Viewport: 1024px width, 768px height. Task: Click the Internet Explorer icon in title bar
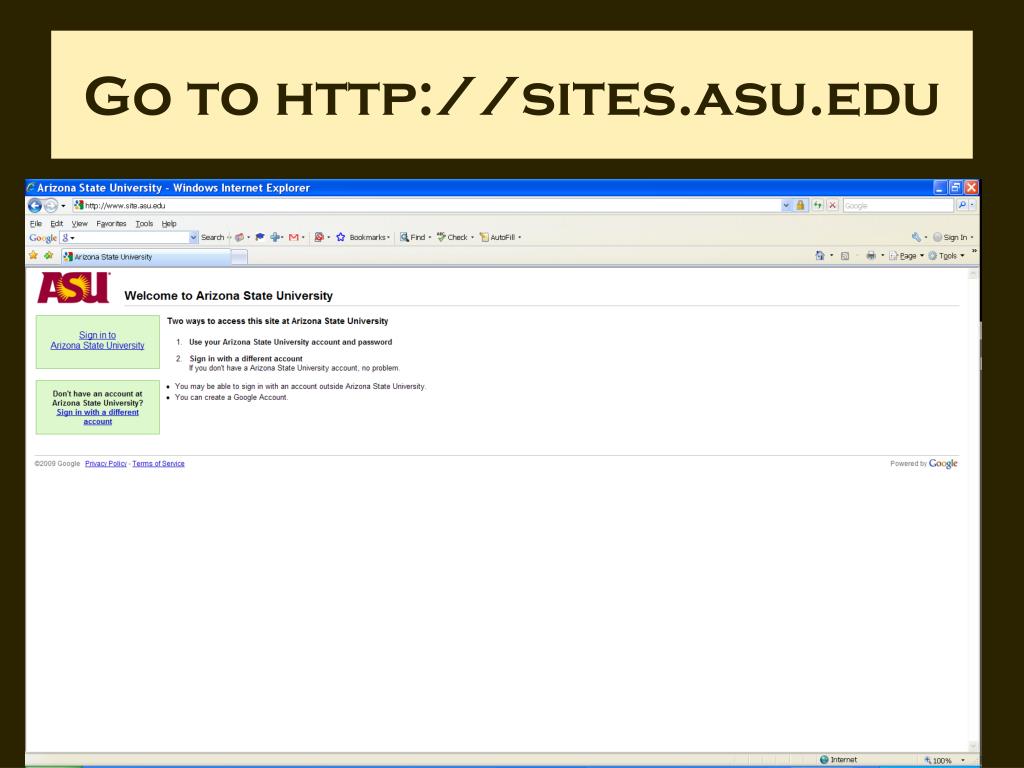click(x=31, y=187)
